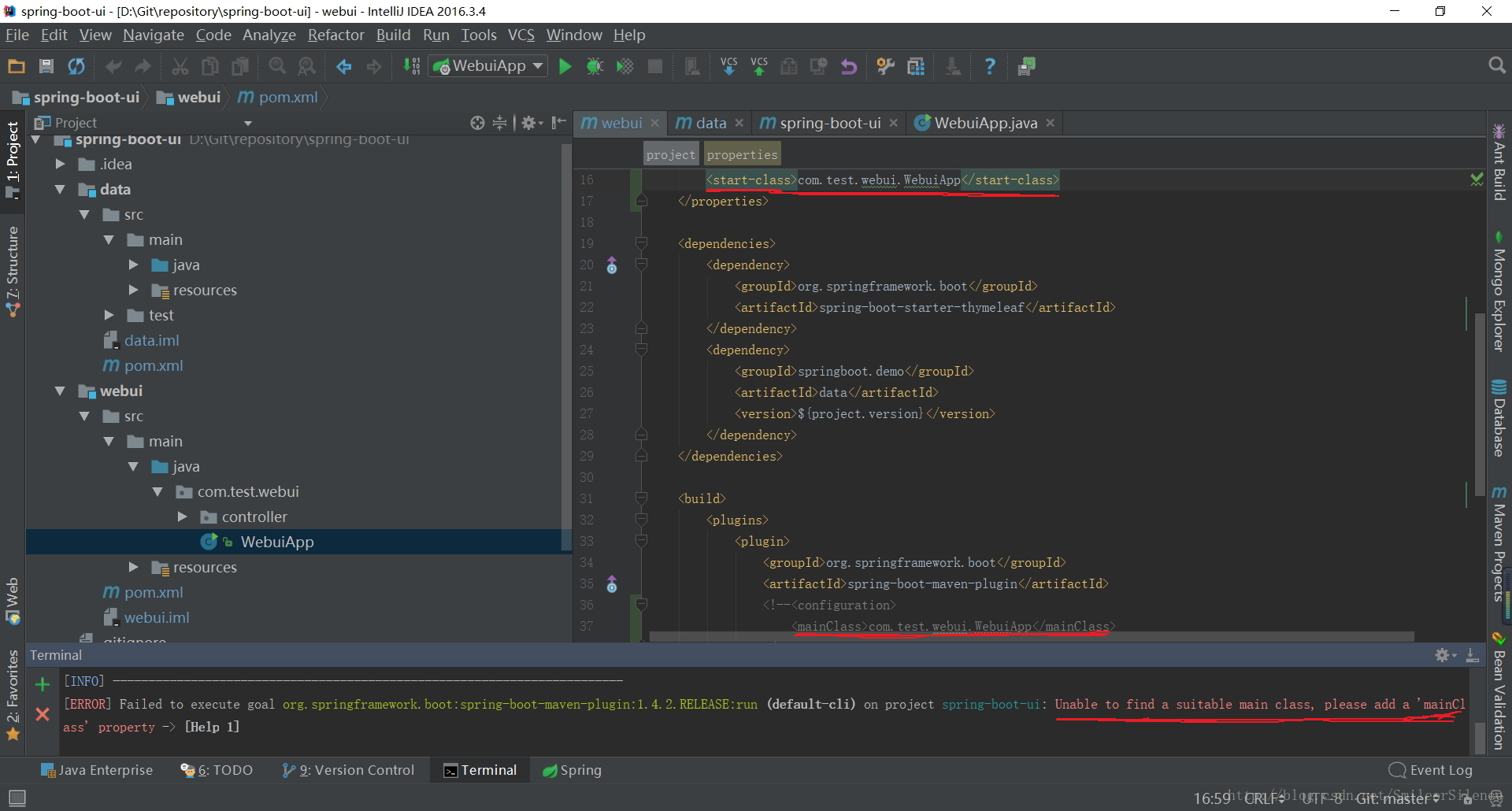
Task: Run WebuiApp with green play button
Action: (x=565, y=67)
